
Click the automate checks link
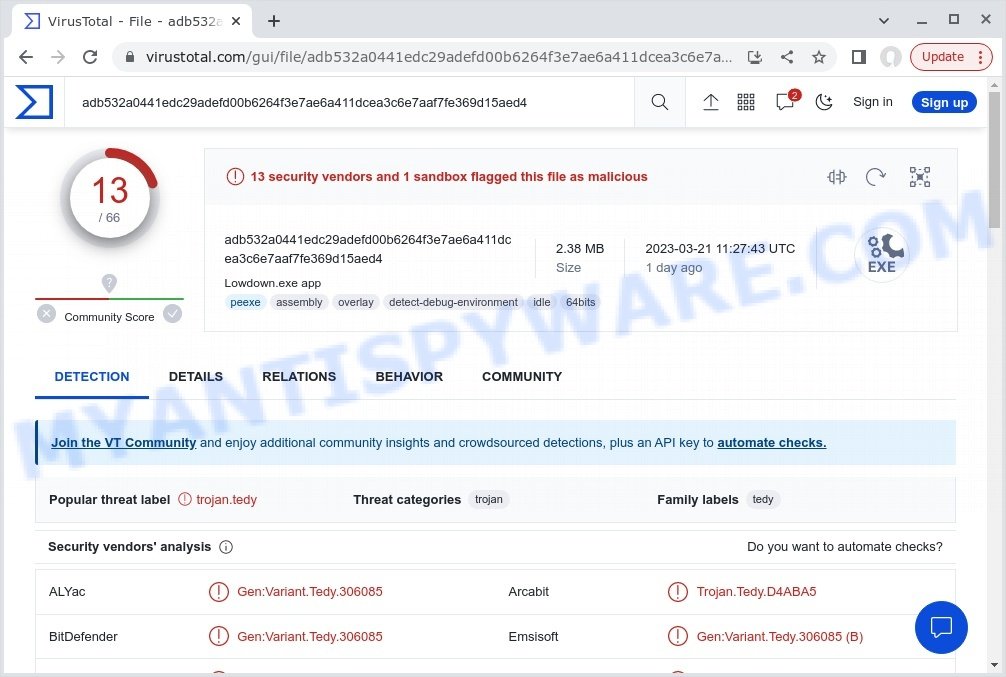click(772, 443)
